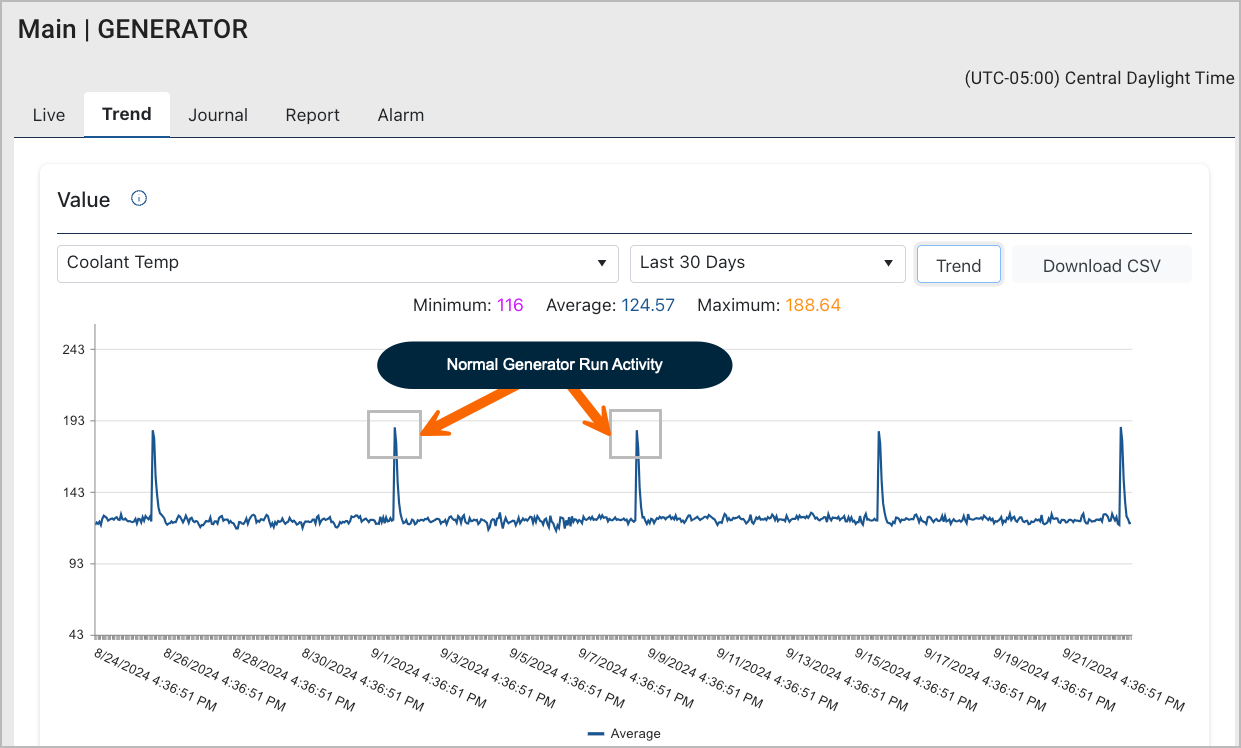The width and height of the screenshot is (1241, 748).
Task: Click the Trend button
Action: click(958, 265)
